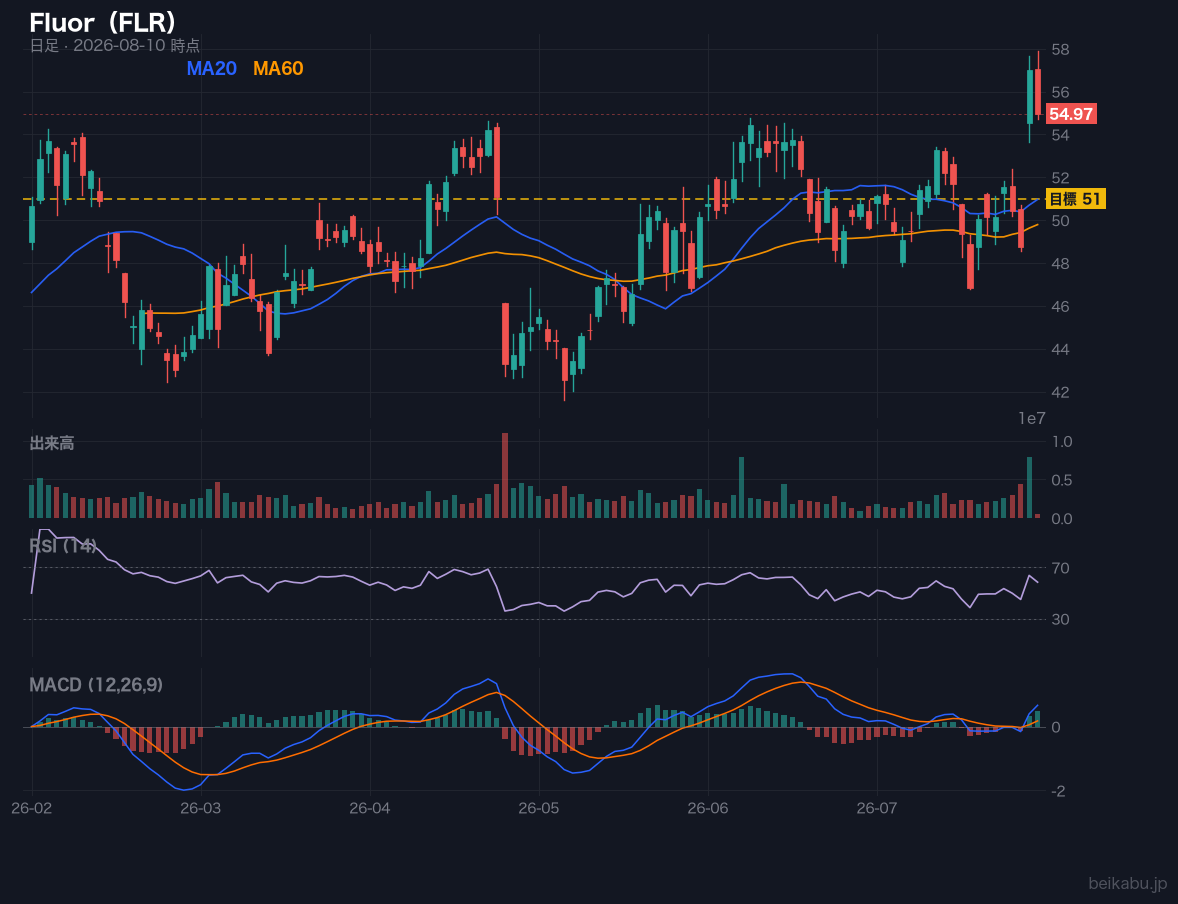Click the 42 price axis label
This screenshot has width=1178, height=904.
[1060, 392]
